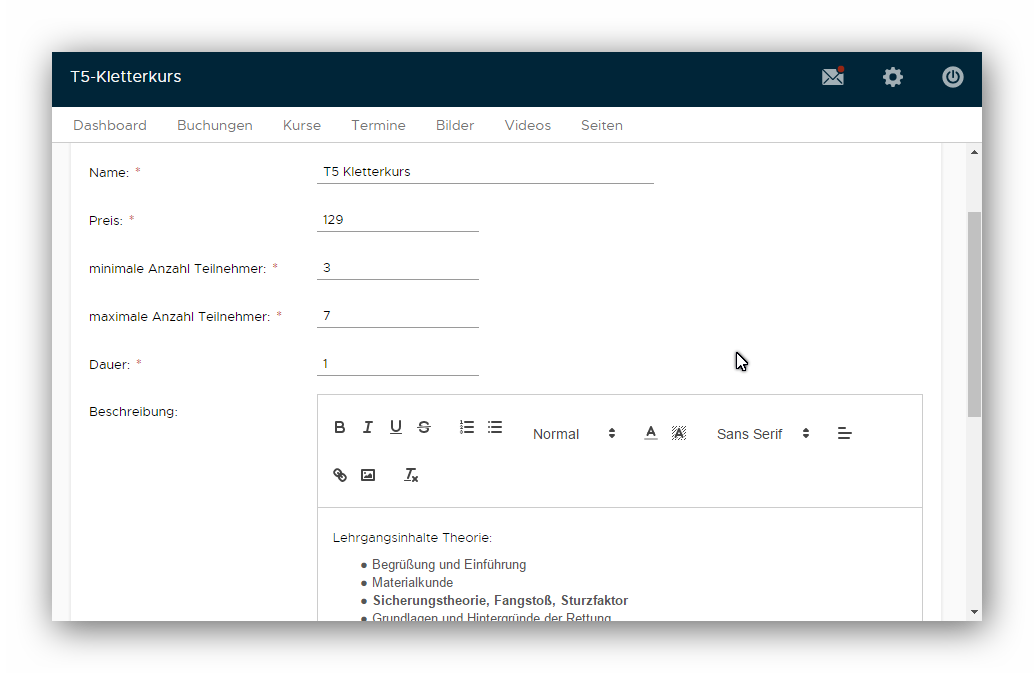Focus the Preis field showing 129
Image resolution: width=1034 pixels, height=673 pixels.
(x=398, y=220)
